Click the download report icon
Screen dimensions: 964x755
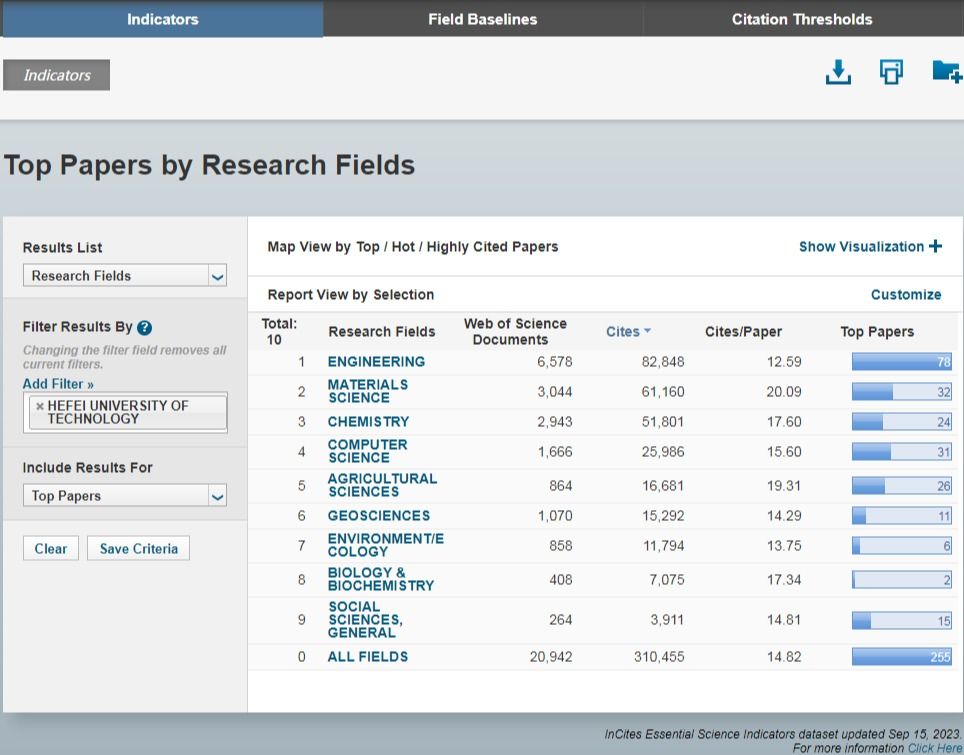(x=838, y=73)
